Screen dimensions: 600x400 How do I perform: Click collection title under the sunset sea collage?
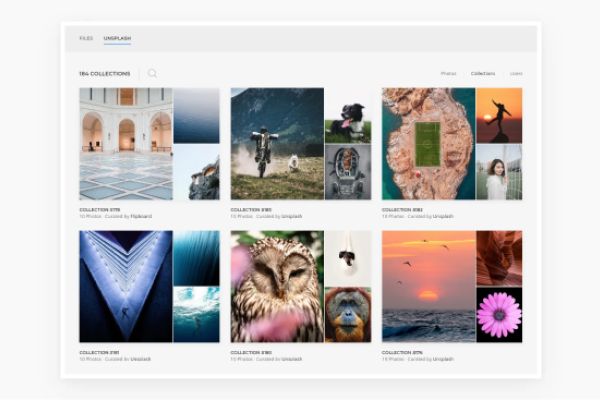402,352
